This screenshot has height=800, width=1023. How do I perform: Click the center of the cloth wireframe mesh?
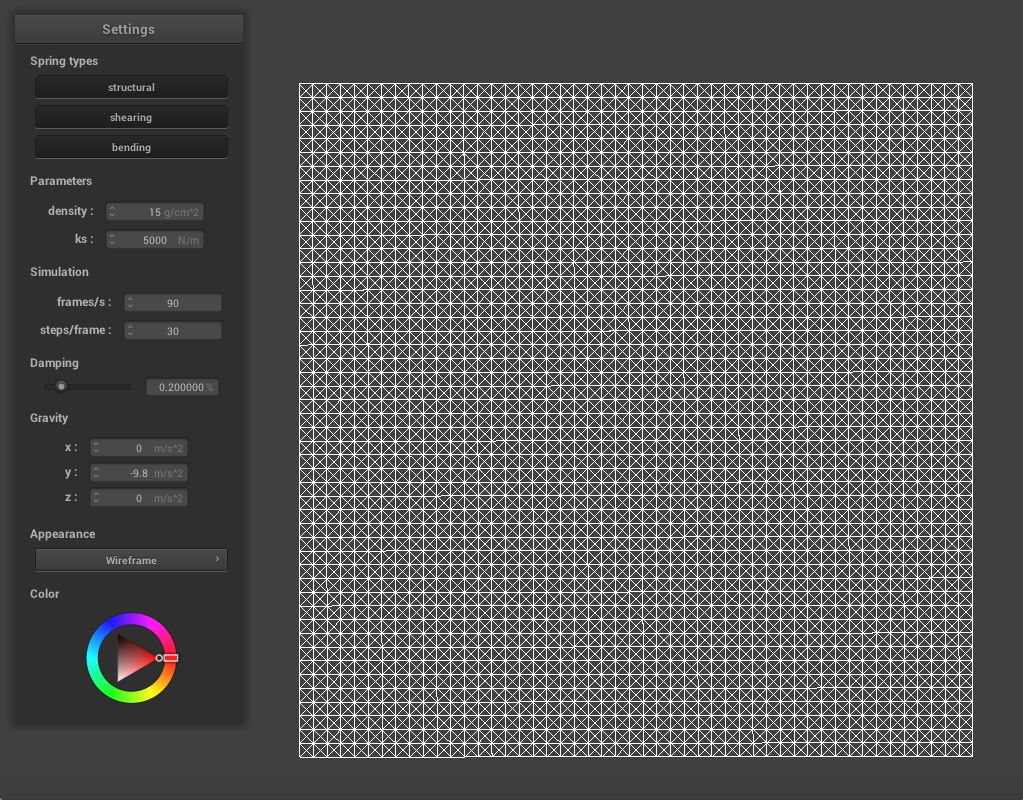tap(636, 420)
